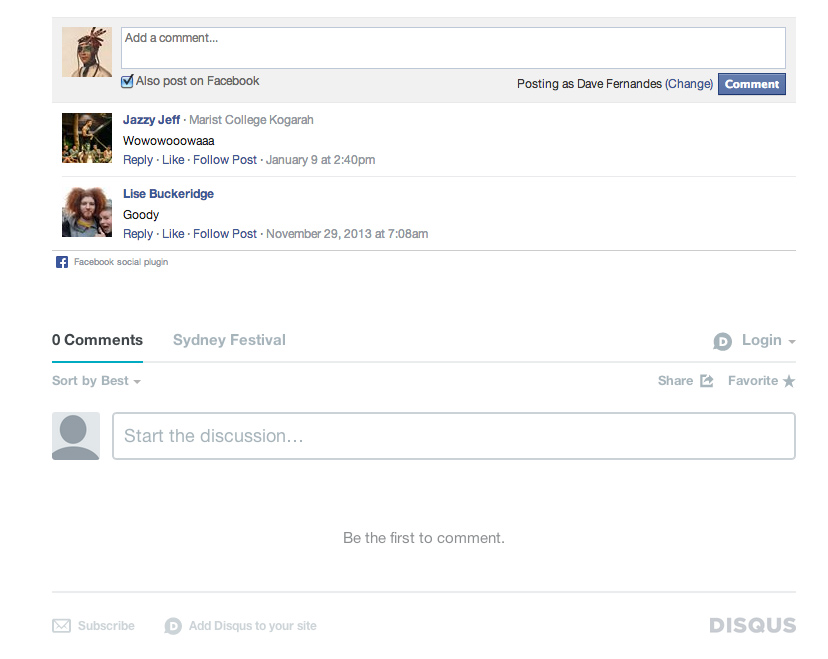Expand the Login dropdown menu
The height and width of the screenshot is (659, 828).
pos(768,341)
